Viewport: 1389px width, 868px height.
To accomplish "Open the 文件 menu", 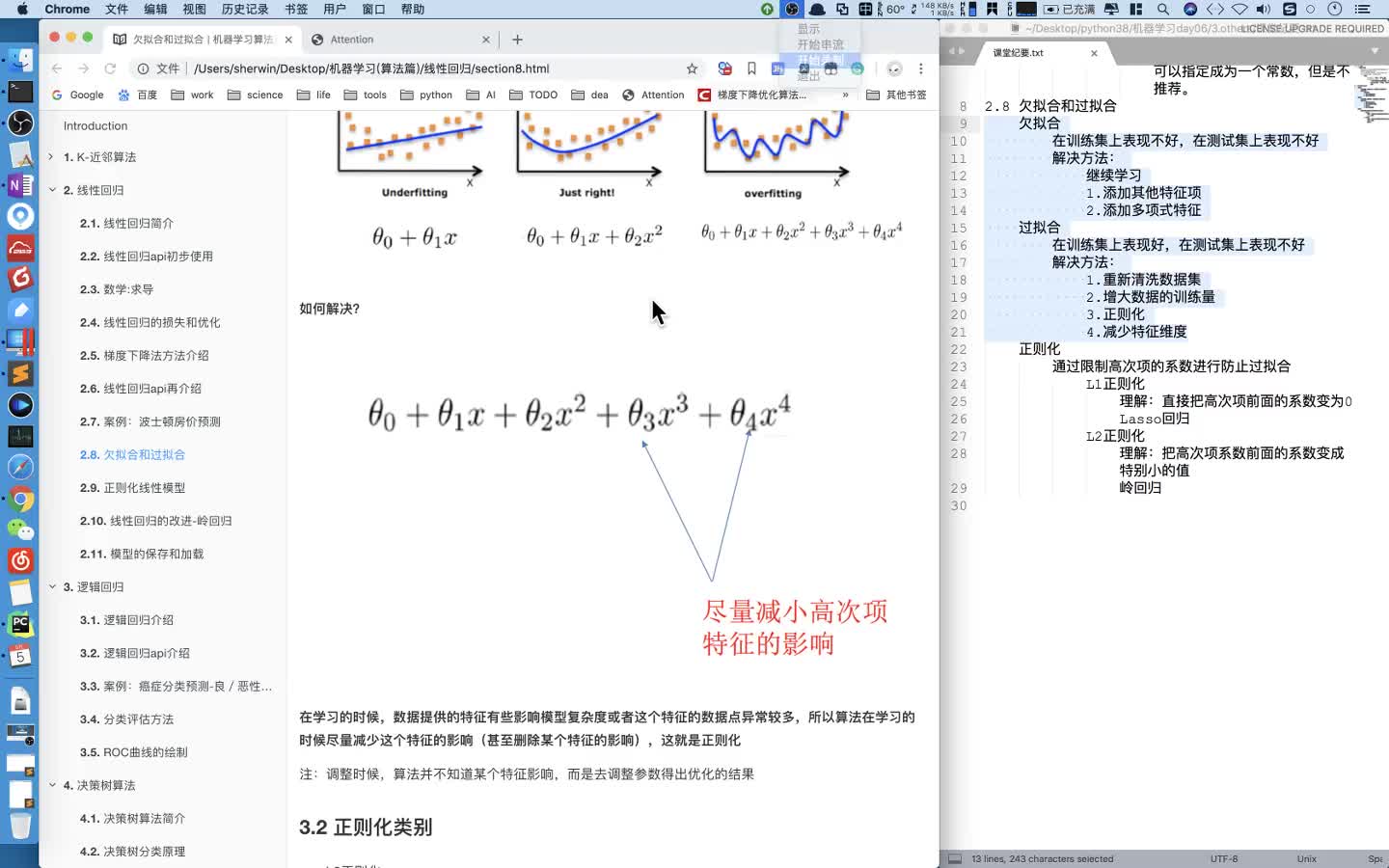I will pos(117,9).
